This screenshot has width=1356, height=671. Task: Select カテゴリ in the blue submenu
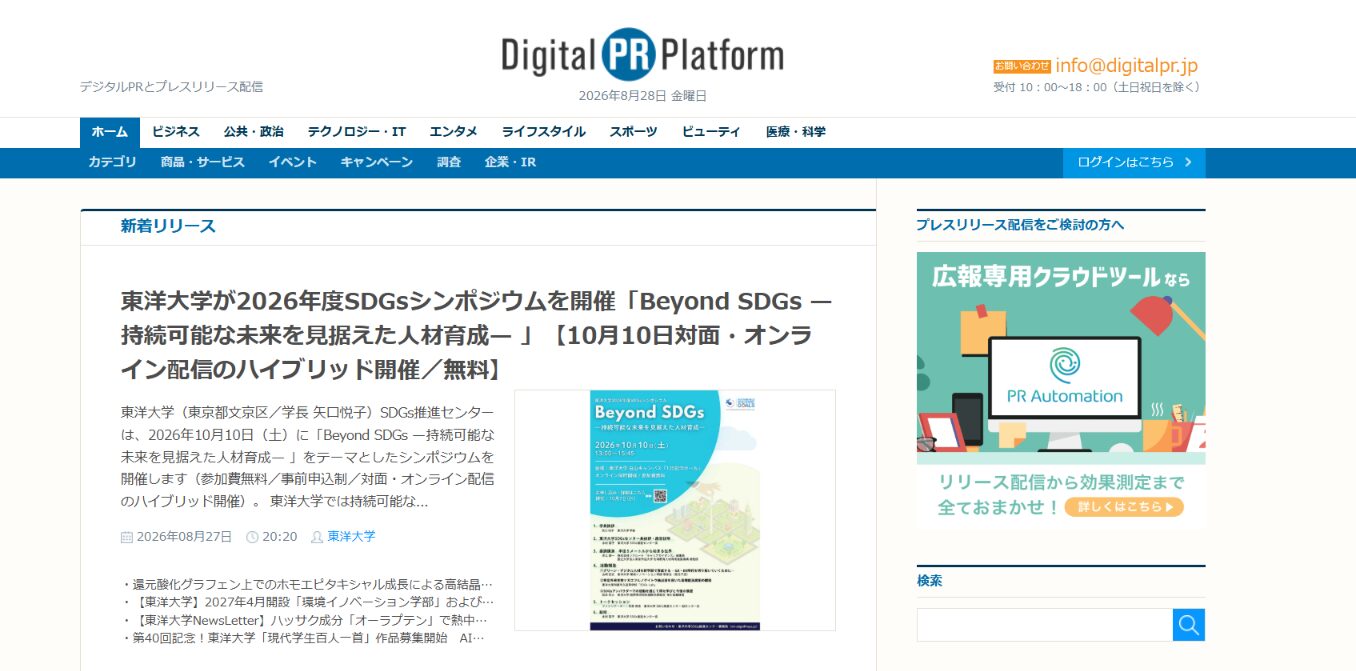[112, 162]
